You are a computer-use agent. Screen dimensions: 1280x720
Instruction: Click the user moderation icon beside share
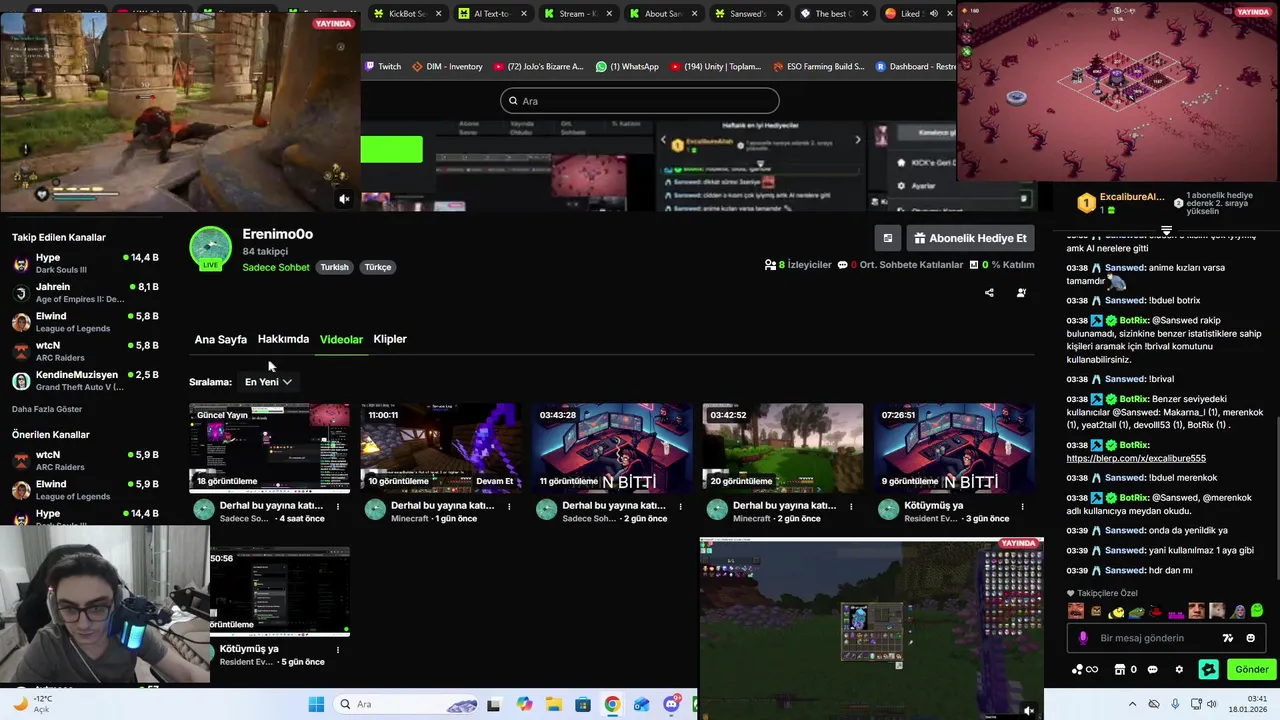click(1021, 293)
